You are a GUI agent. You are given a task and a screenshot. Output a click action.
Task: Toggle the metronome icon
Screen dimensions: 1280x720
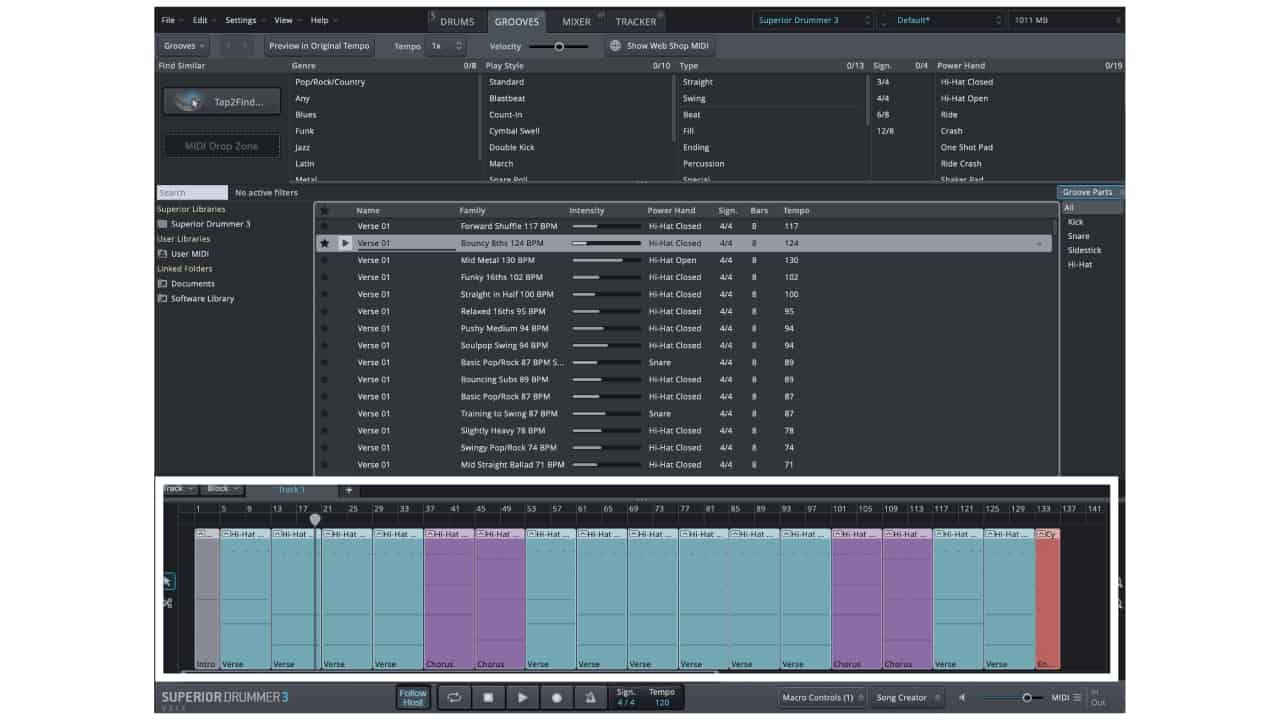[x=591, y=697]
